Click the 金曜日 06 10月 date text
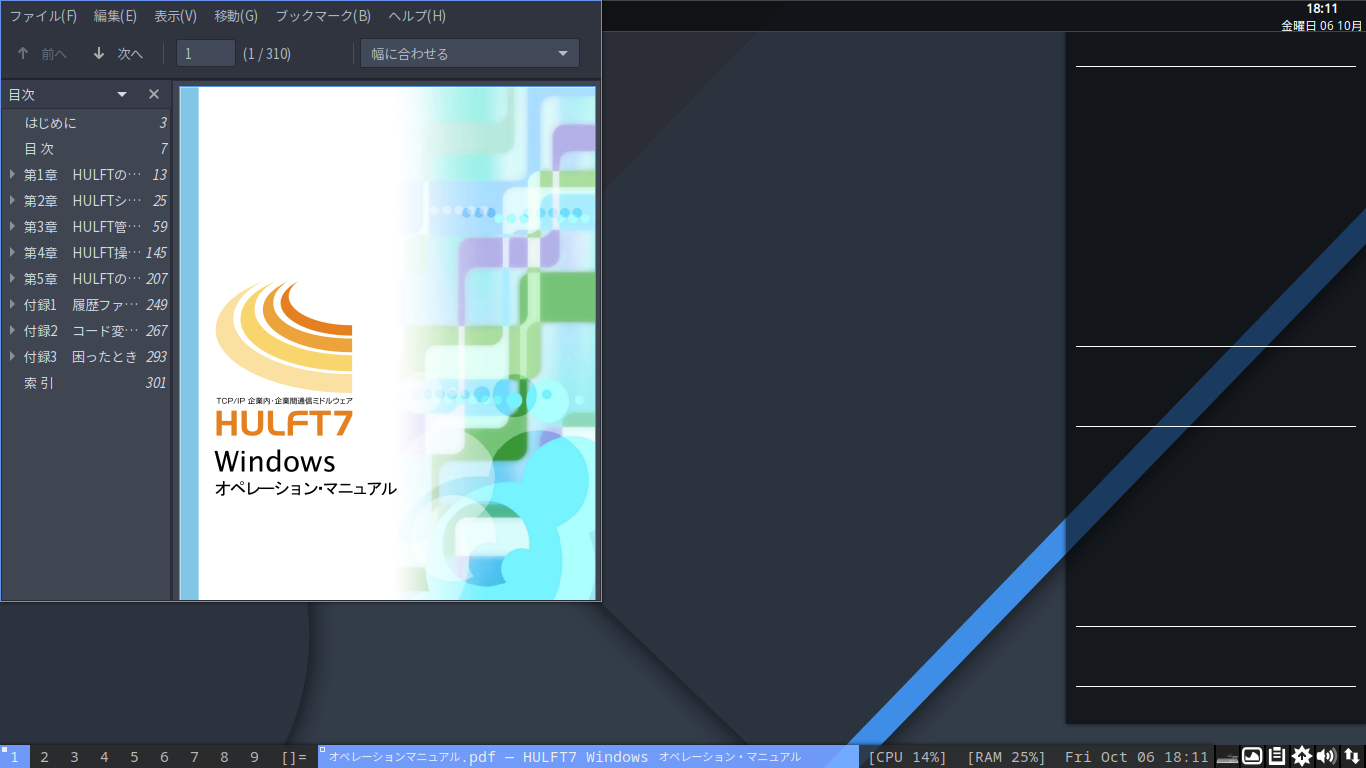1366x768 pixels. point(1322,26)
